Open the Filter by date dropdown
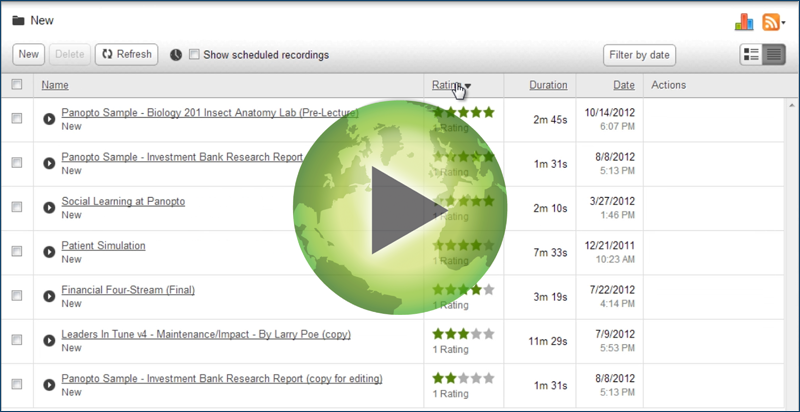The image size is (800, 412). pos(639,55)
